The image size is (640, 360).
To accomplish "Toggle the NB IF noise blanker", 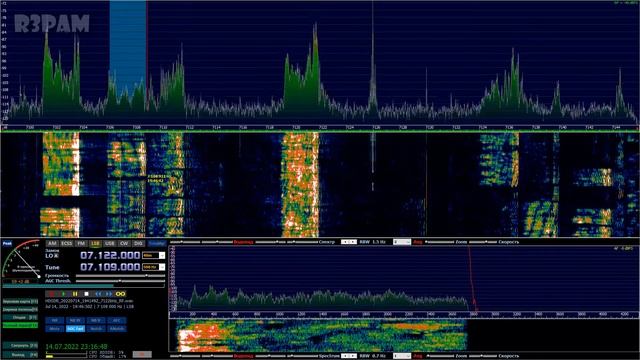I will (96, 320).
